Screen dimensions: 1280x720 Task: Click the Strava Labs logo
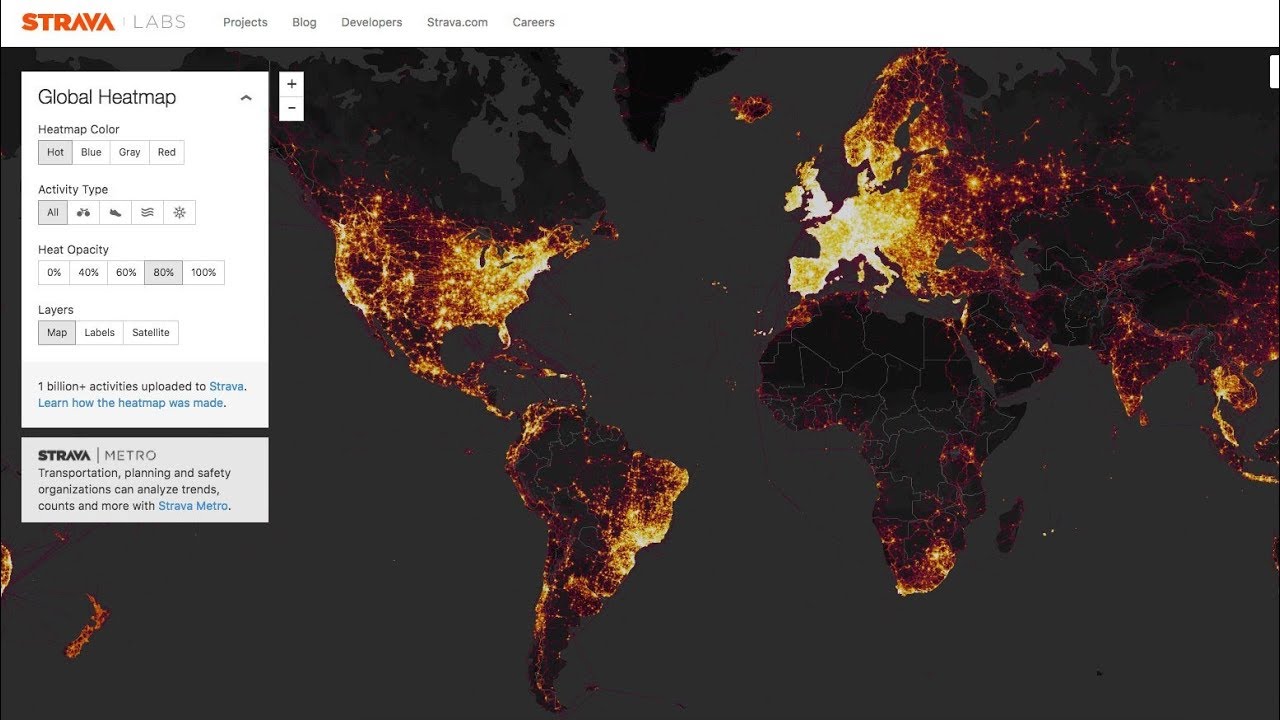pos(103,22)
